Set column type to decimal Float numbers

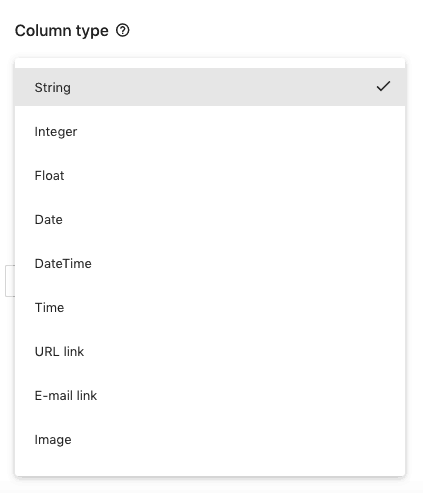click(x=210, y=175)
